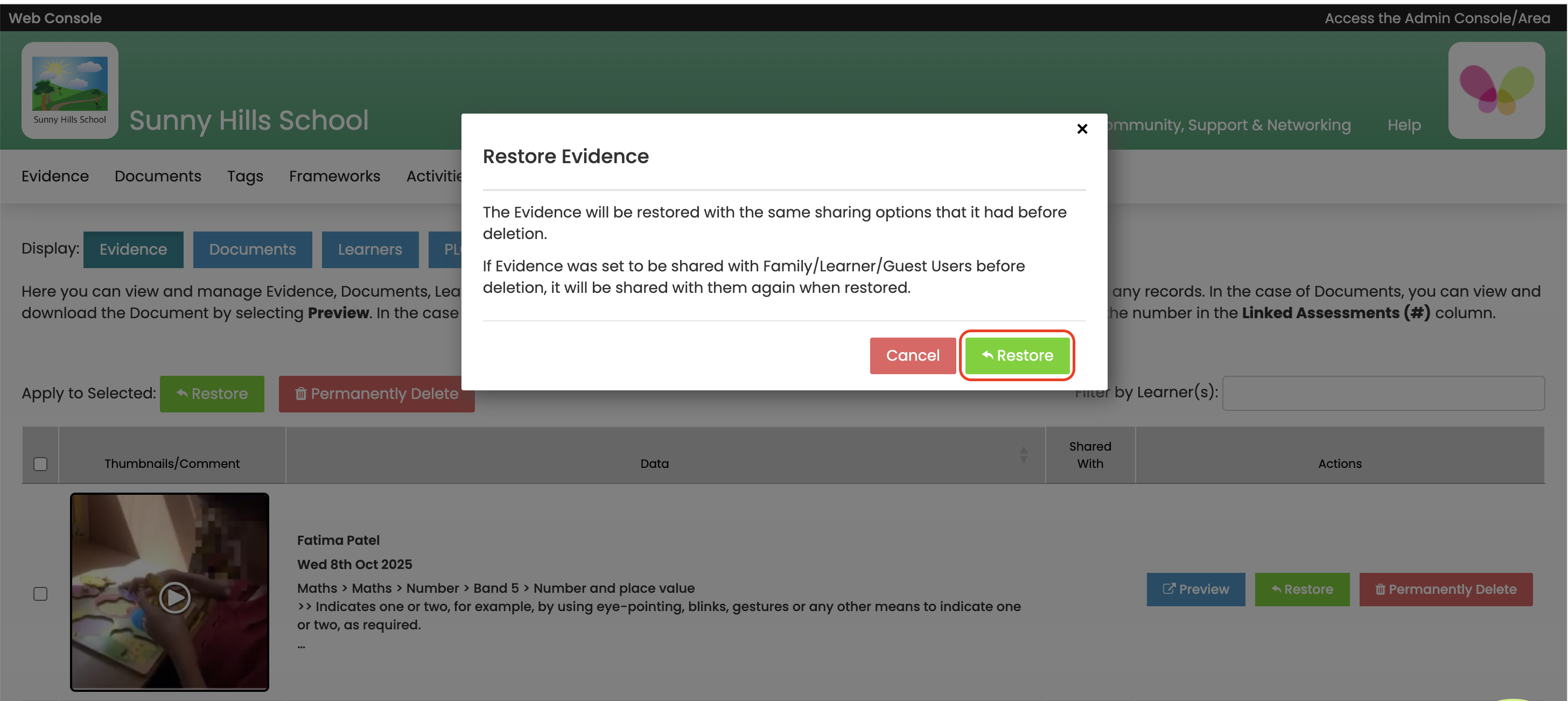This screenshot has height=701, width=1568.
Task: Sort the Data column using sort arrows
Action: (1023, 454)
